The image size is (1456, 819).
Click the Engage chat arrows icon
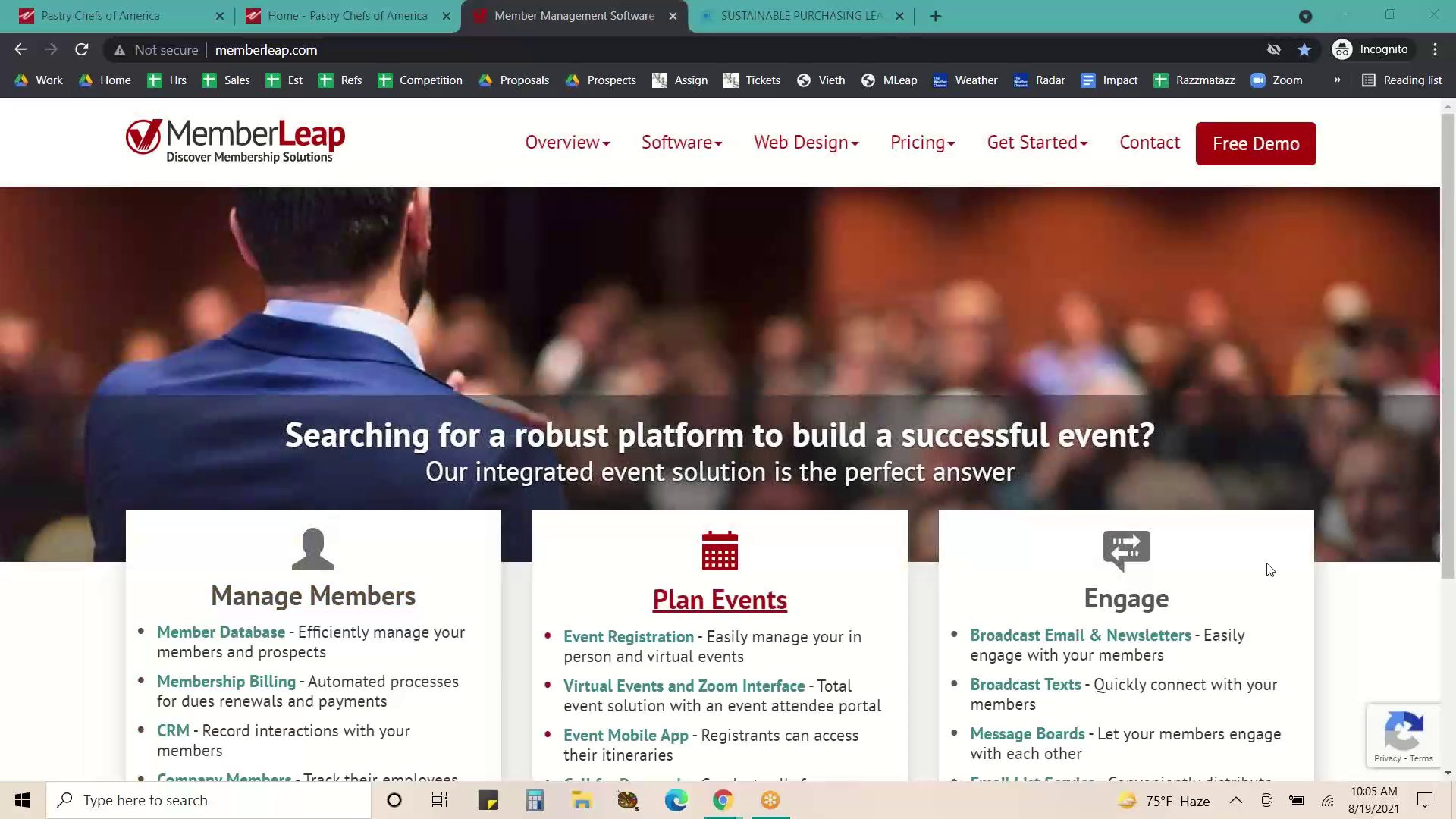1126,551
